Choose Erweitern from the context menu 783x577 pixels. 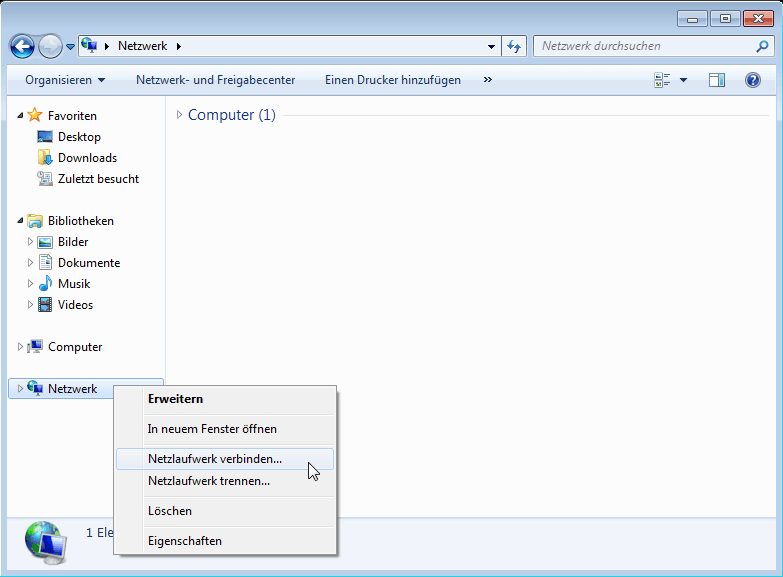tap(225, 399)
